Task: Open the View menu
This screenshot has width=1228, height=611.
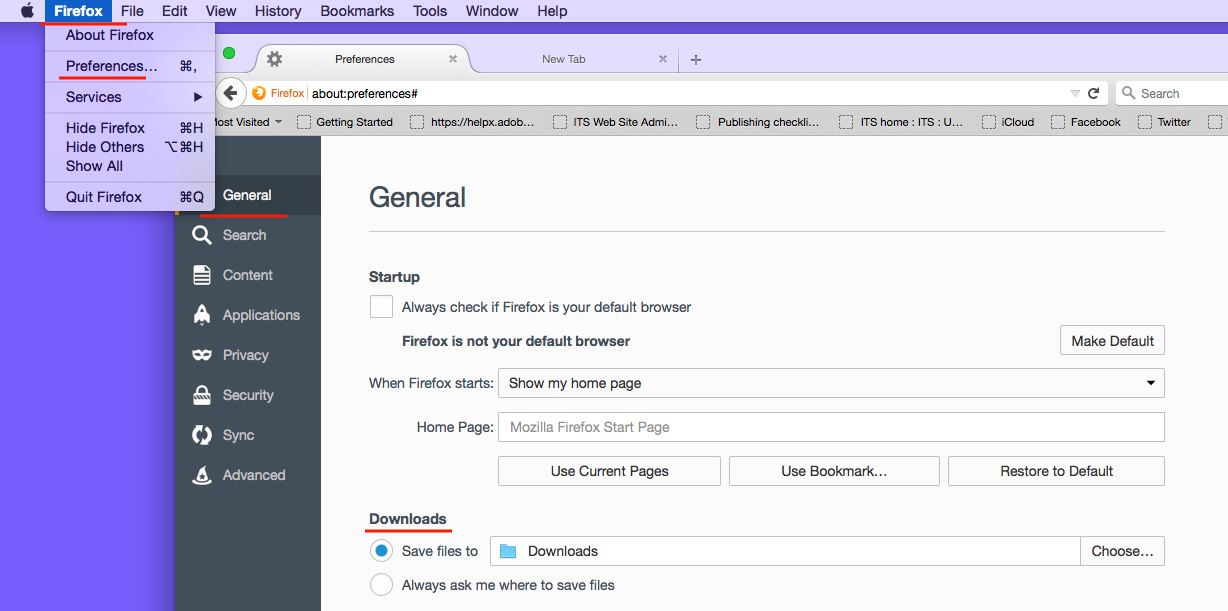Action: click(221, 11)
